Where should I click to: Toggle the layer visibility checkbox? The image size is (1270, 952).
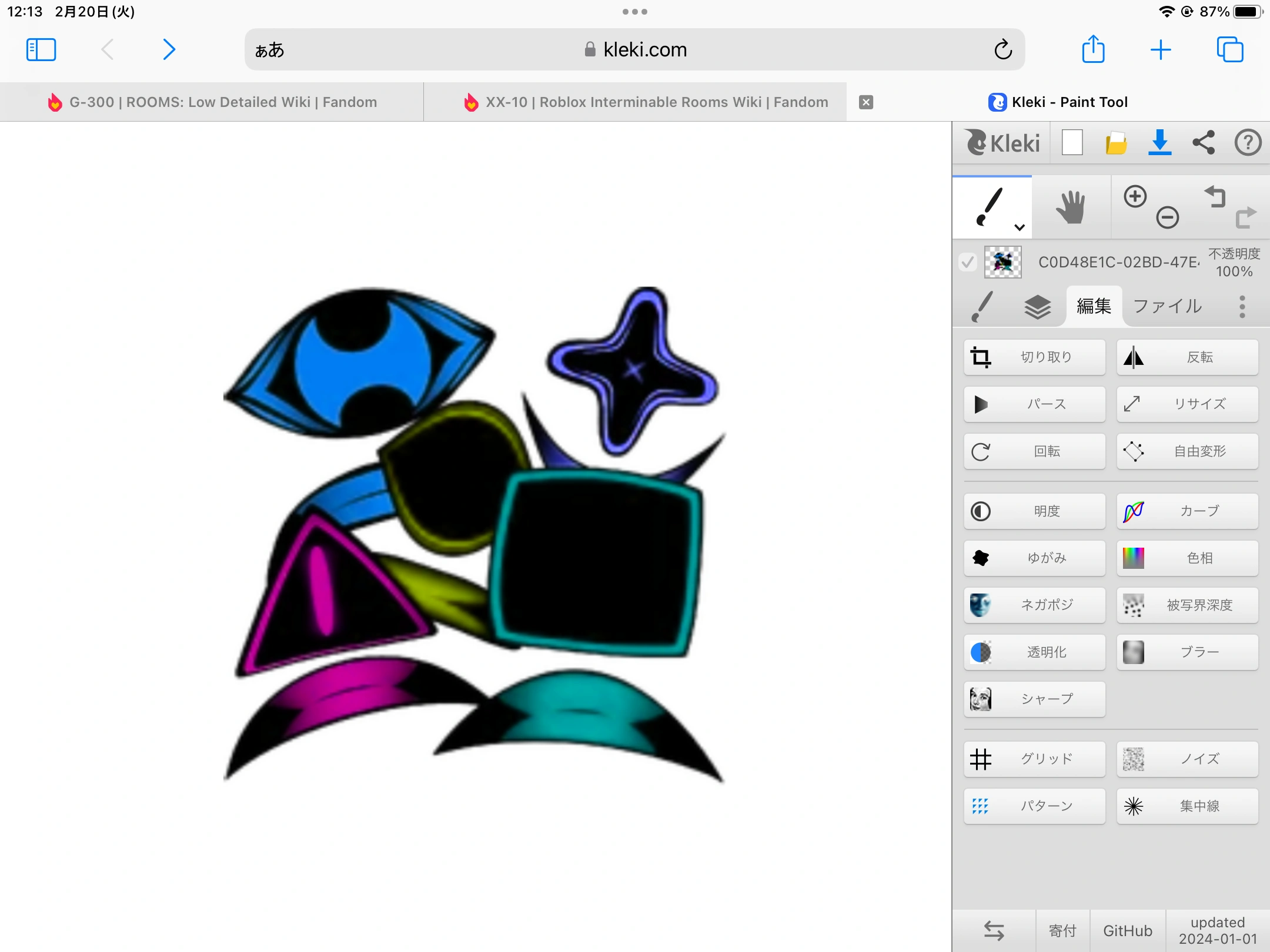coord(967,262)
